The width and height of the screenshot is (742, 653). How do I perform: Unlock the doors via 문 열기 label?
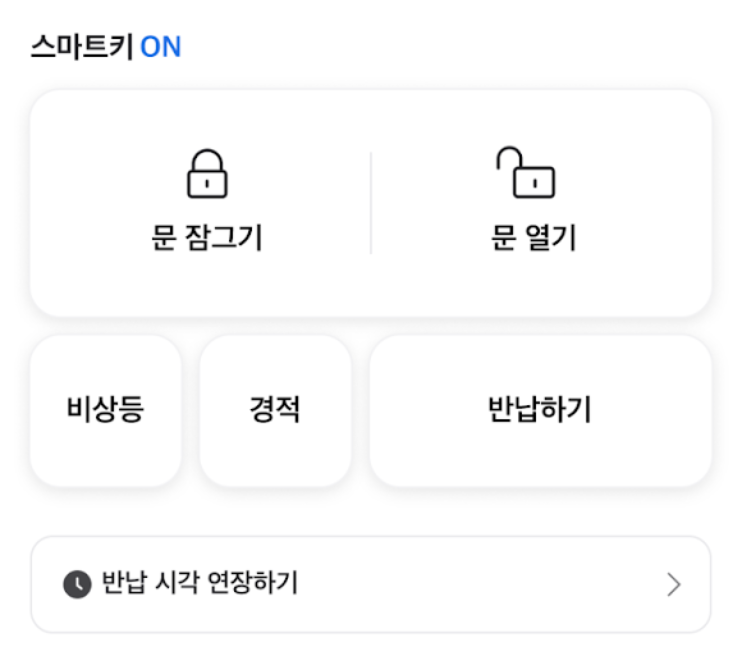click(534, 238)
